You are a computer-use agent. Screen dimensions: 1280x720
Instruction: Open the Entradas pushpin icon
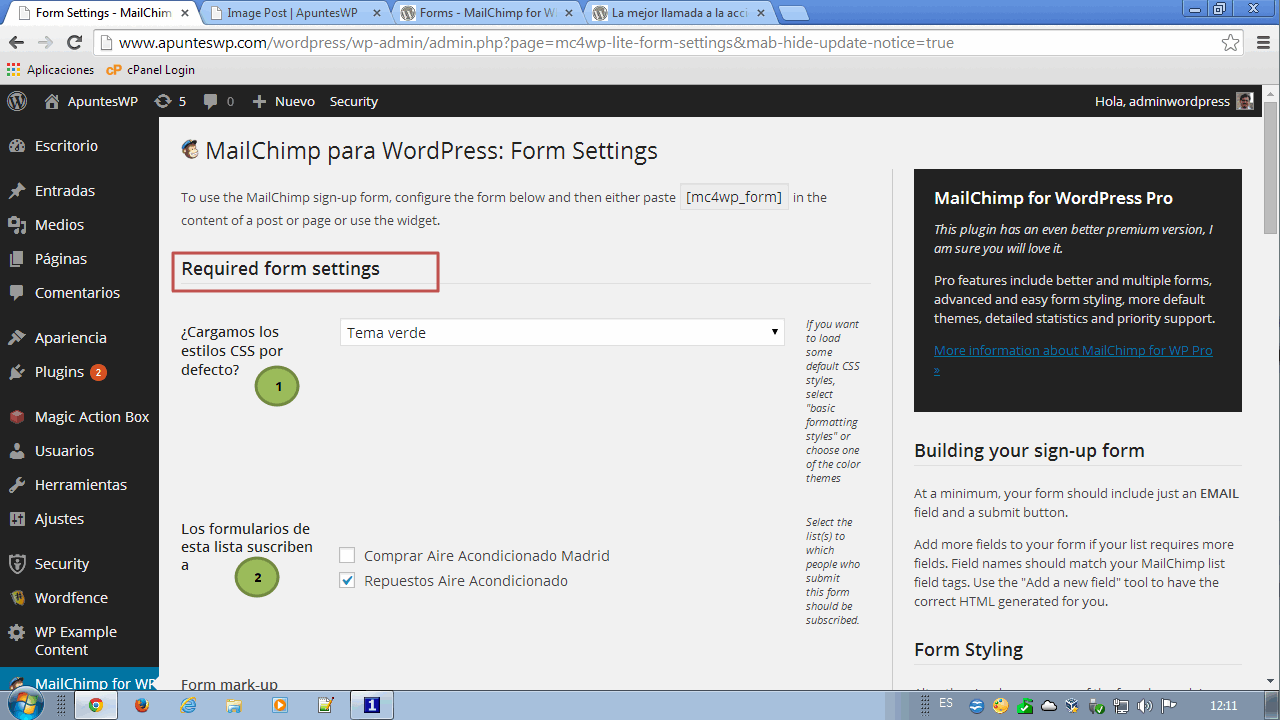[x=17, y=191]
